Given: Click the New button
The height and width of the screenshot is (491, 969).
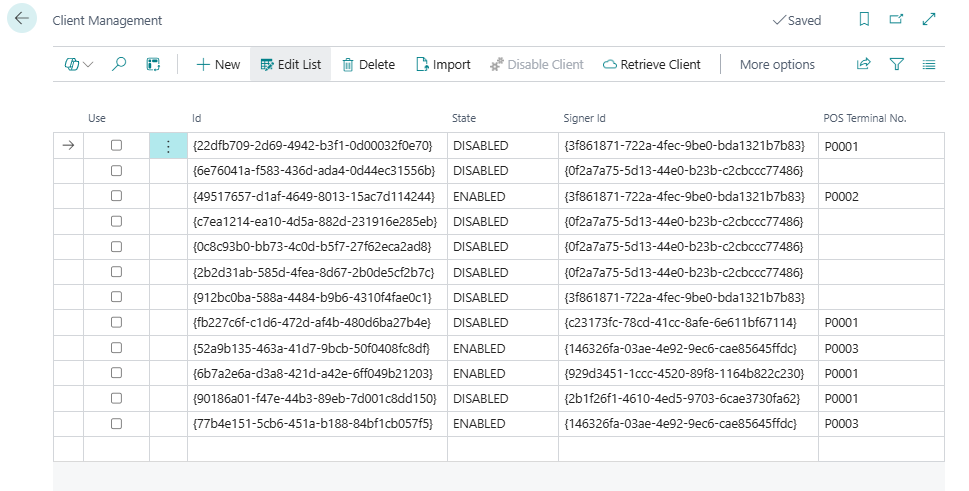Looking at the screenshot, I should pos(218,64).
